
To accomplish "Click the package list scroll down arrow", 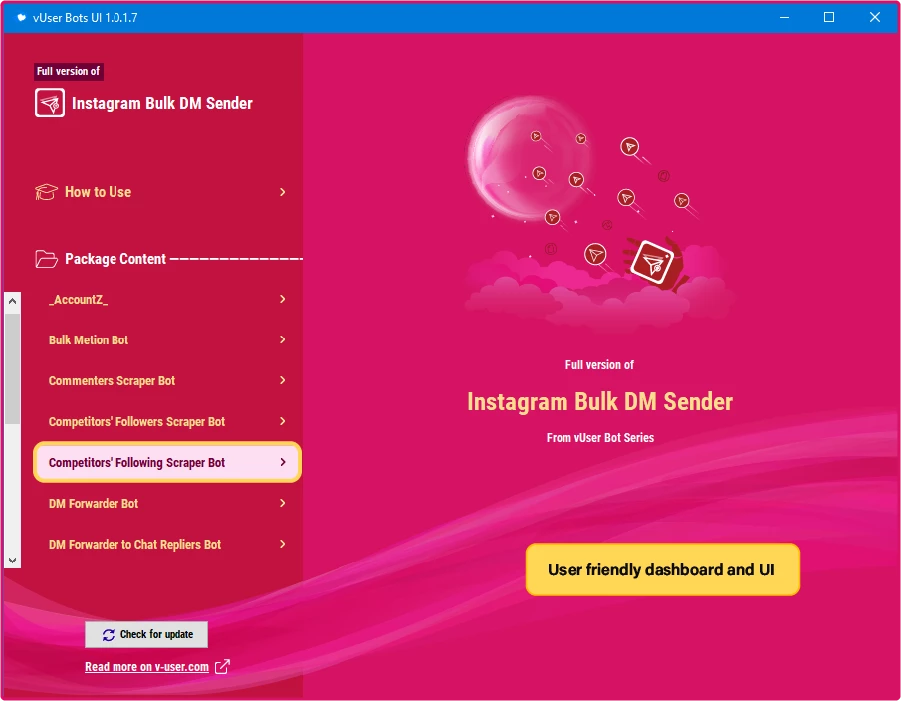I will pyautogui.click(x=12, y=560).
